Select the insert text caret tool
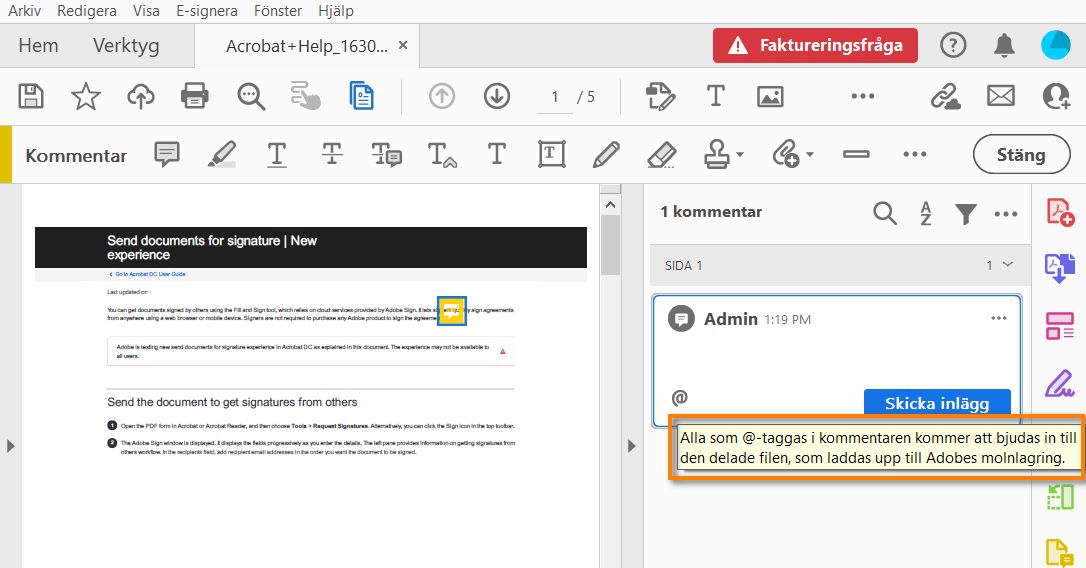This screenshot has height=568, width=1086. [x=442, y=154]
